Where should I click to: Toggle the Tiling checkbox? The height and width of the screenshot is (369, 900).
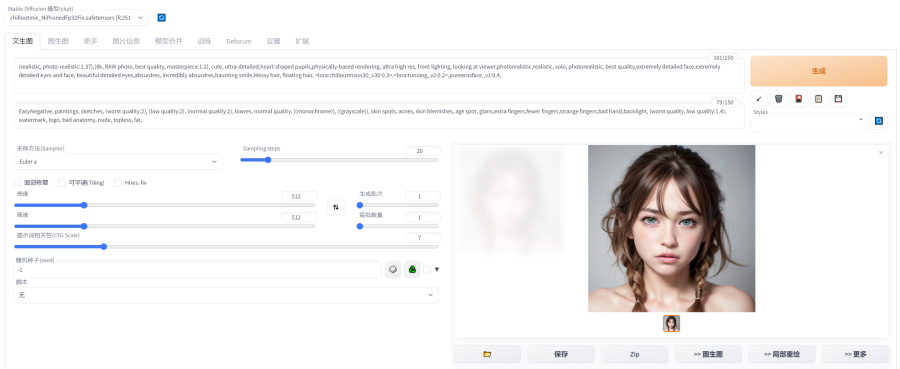click(x=62, y=182)
